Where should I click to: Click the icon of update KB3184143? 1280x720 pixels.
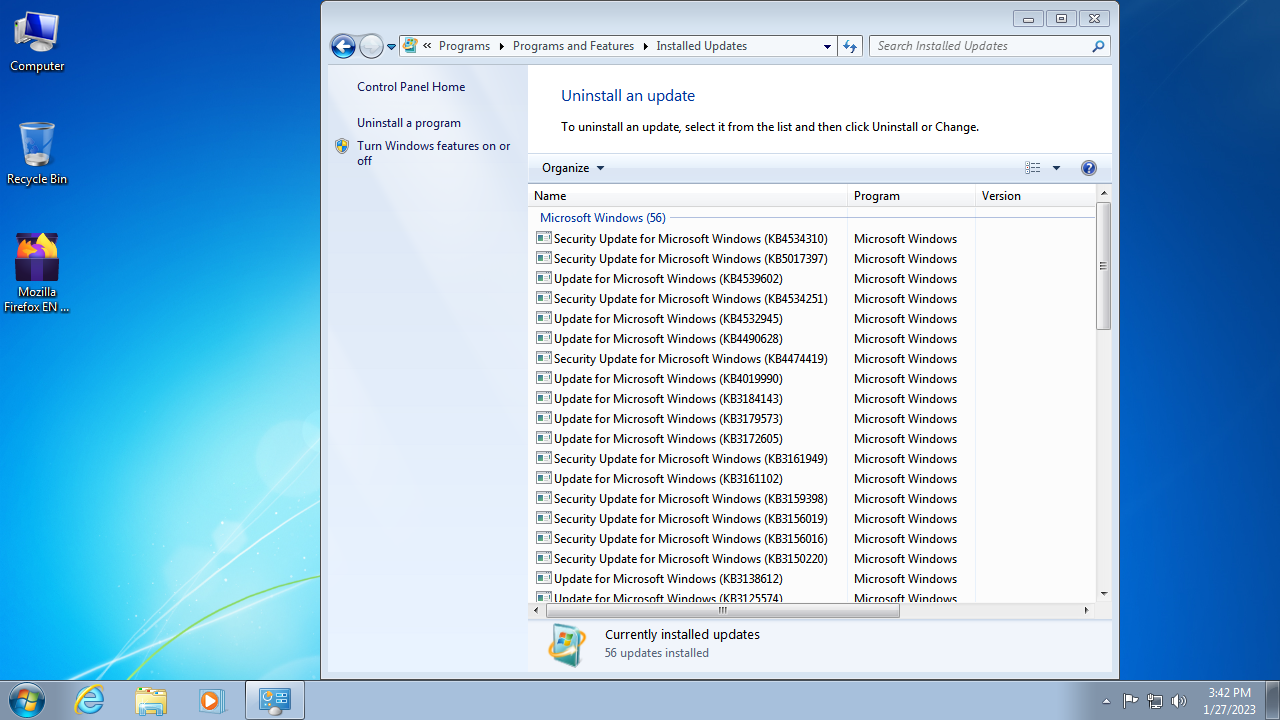pyautogui.click(x=544, y=398)
